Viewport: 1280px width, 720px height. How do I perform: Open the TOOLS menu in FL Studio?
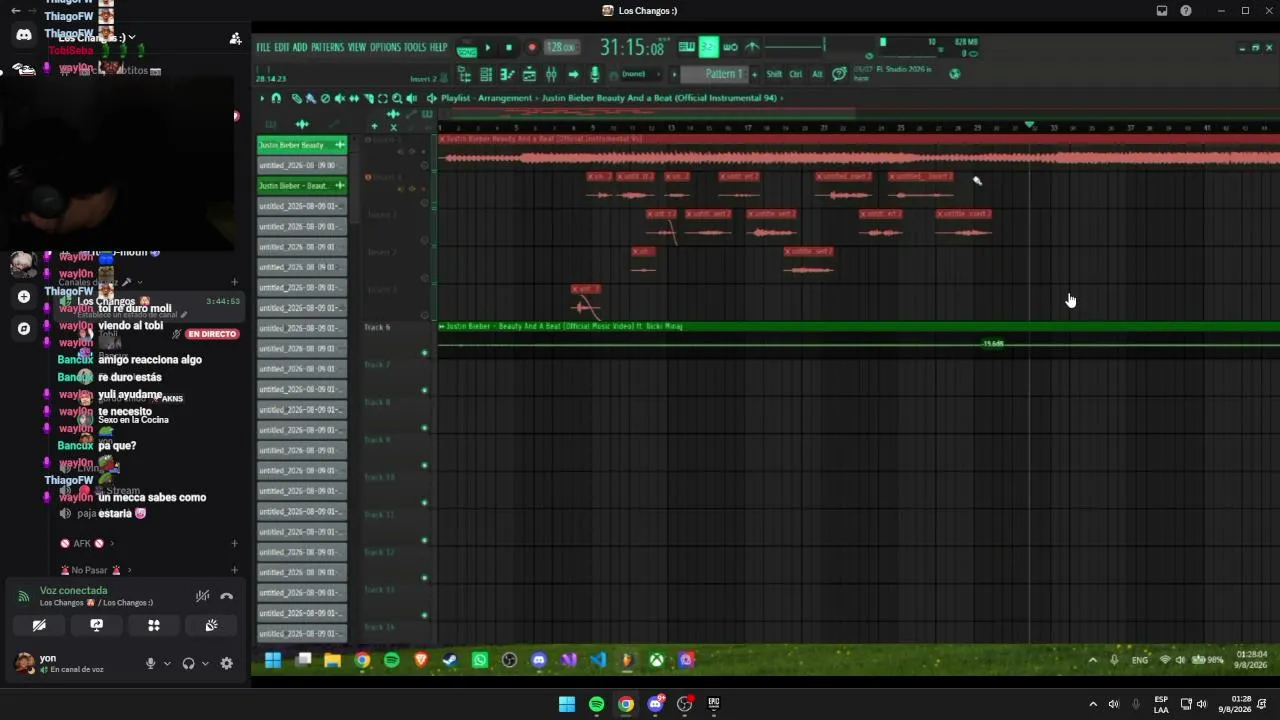(x=415, y=47)
